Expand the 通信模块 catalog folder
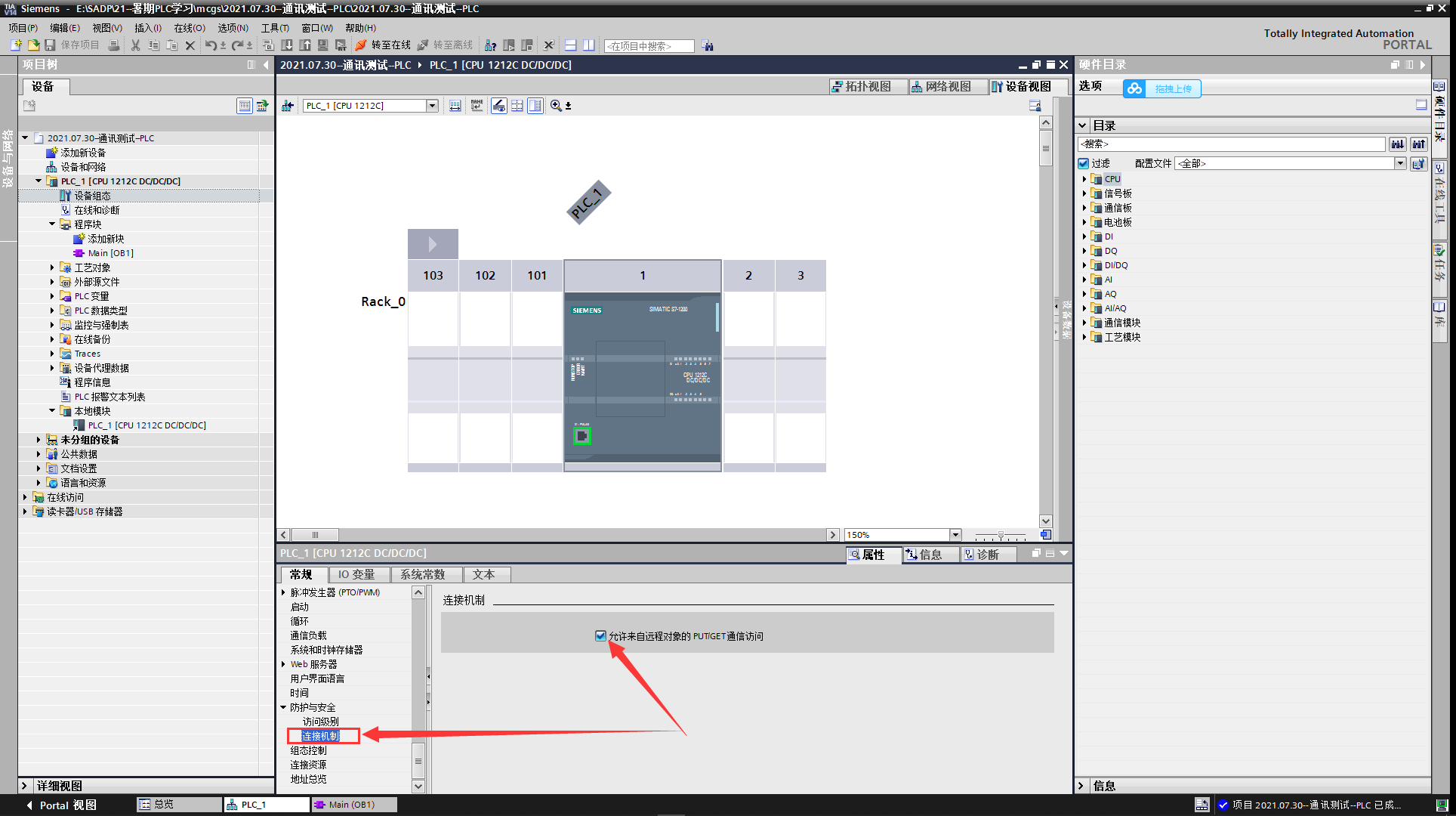 click(x=1084, y=323)
